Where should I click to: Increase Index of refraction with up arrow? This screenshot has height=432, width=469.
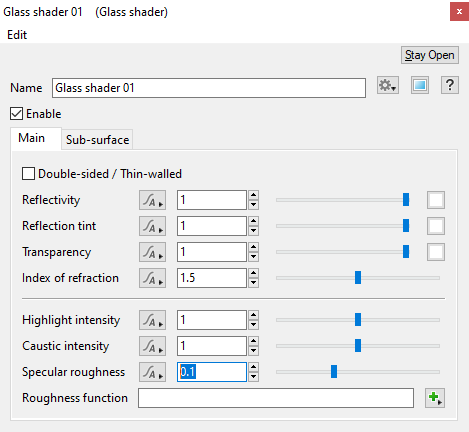[254, 273]
